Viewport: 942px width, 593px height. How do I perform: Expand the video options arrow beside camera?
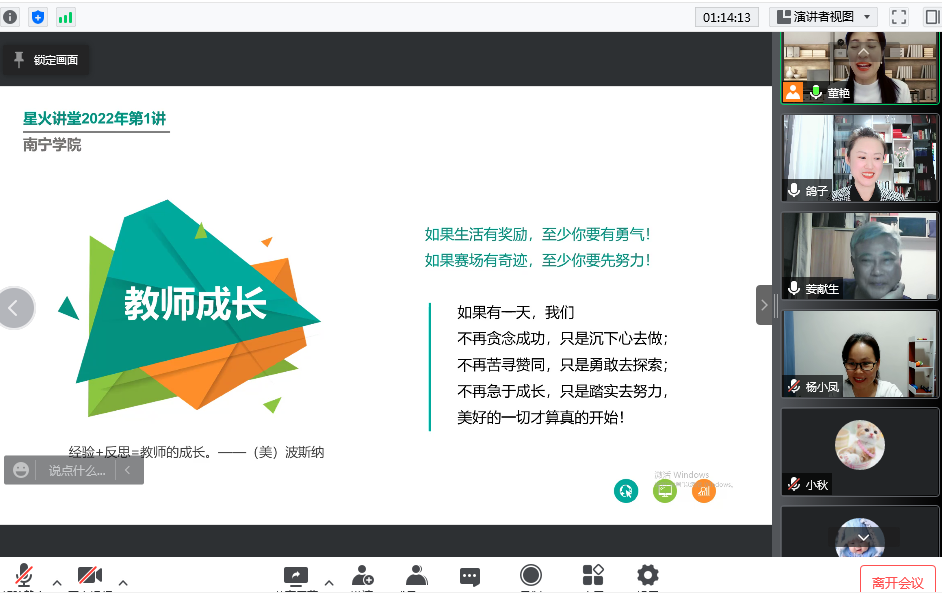123,582
